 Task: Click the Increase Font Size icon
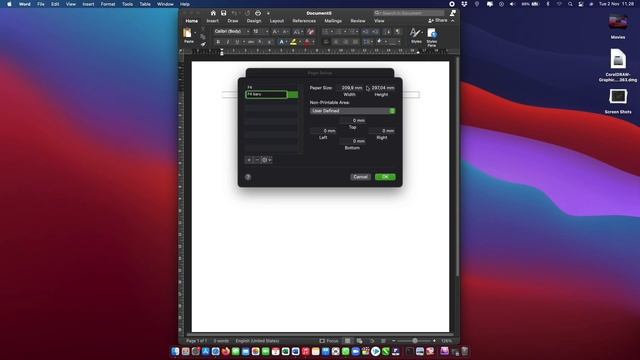(x=275, y=31)
